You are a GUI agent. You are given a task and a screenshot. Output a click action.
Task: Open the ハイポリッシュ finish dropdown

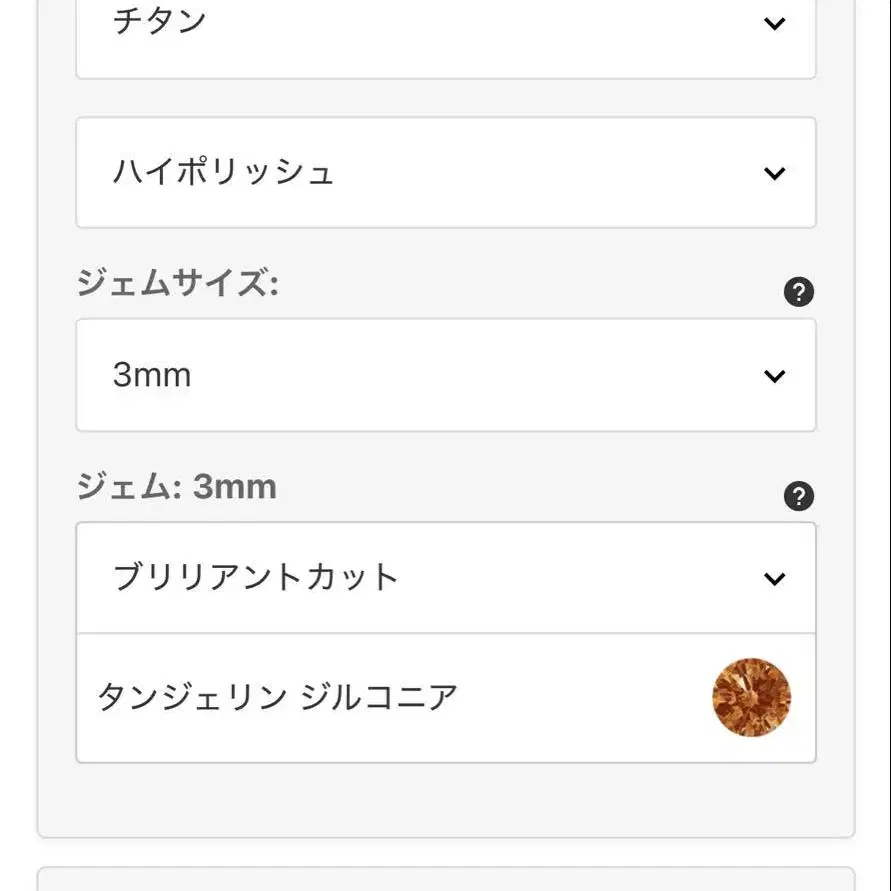[x=446, y=172]
